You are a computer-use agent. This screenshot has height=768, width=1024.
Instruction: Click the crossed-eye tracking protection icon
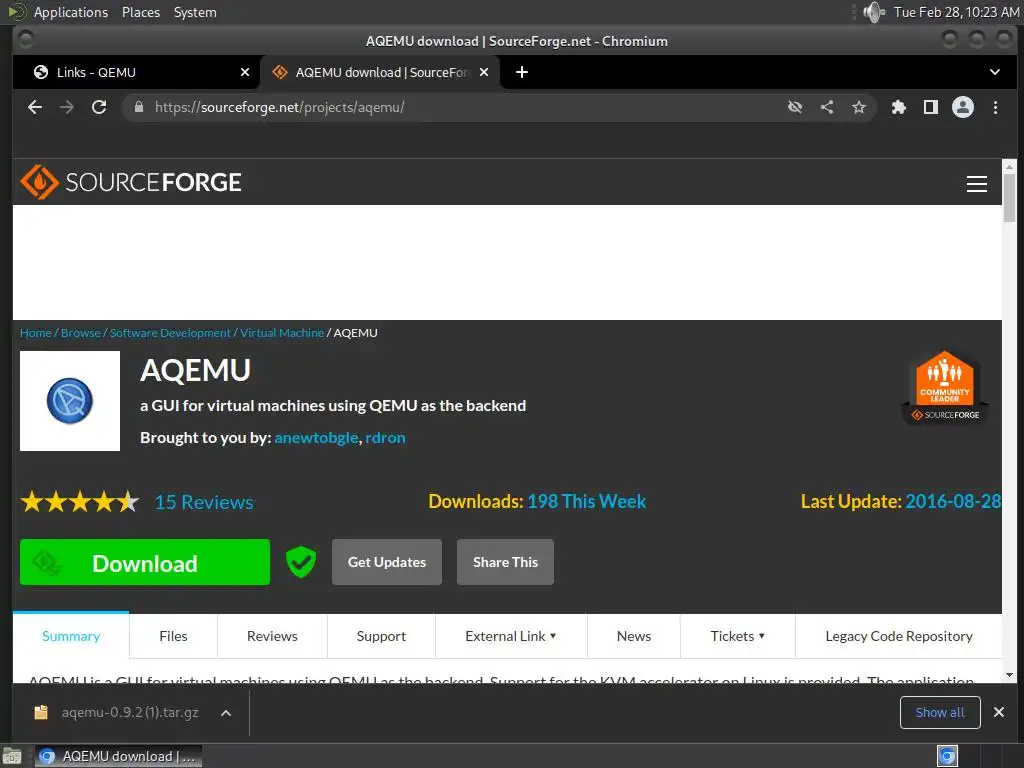point(795,107)
